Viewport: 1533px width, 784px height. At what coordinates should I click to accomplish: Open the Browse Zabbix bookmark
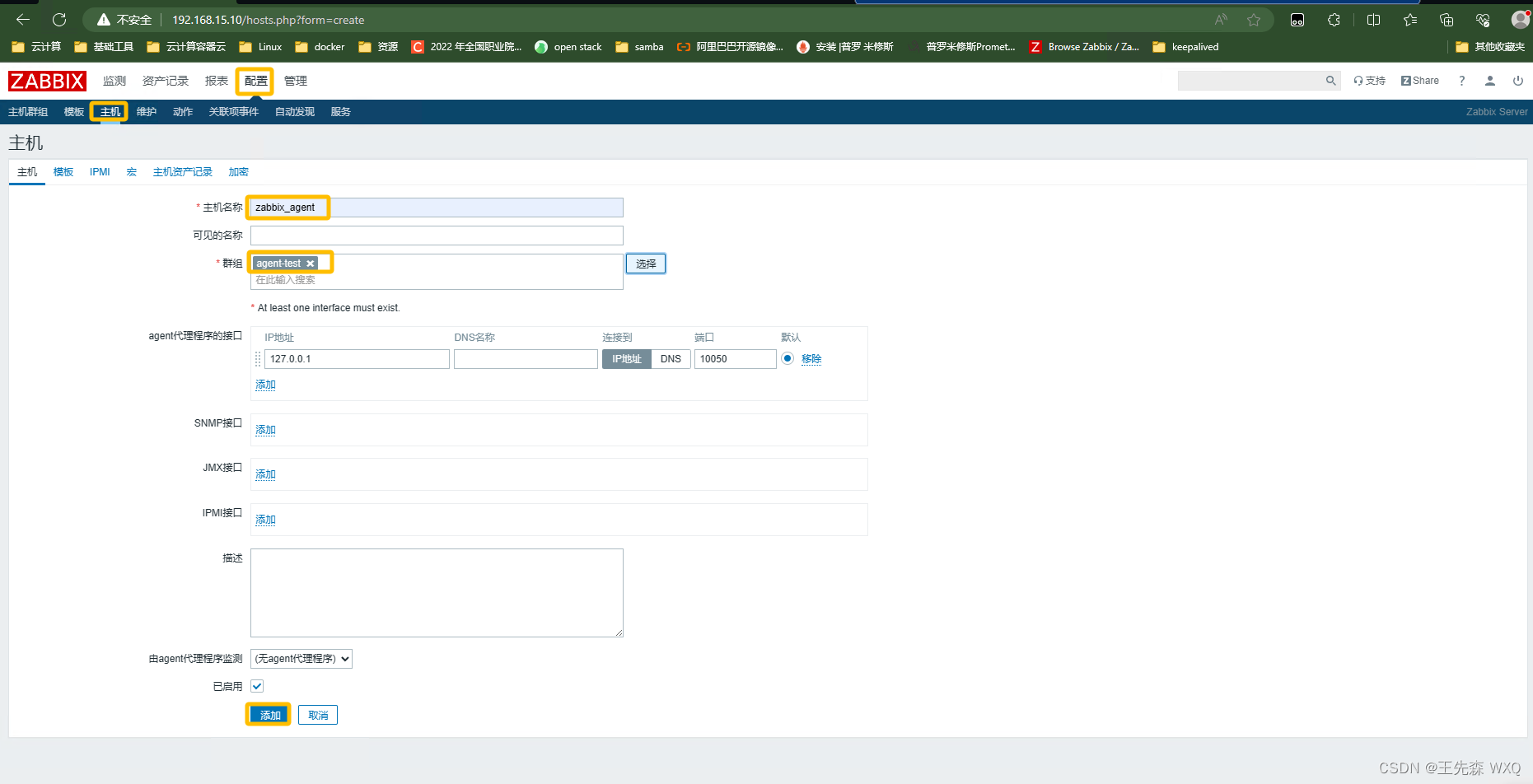(x=1084, y=47)
